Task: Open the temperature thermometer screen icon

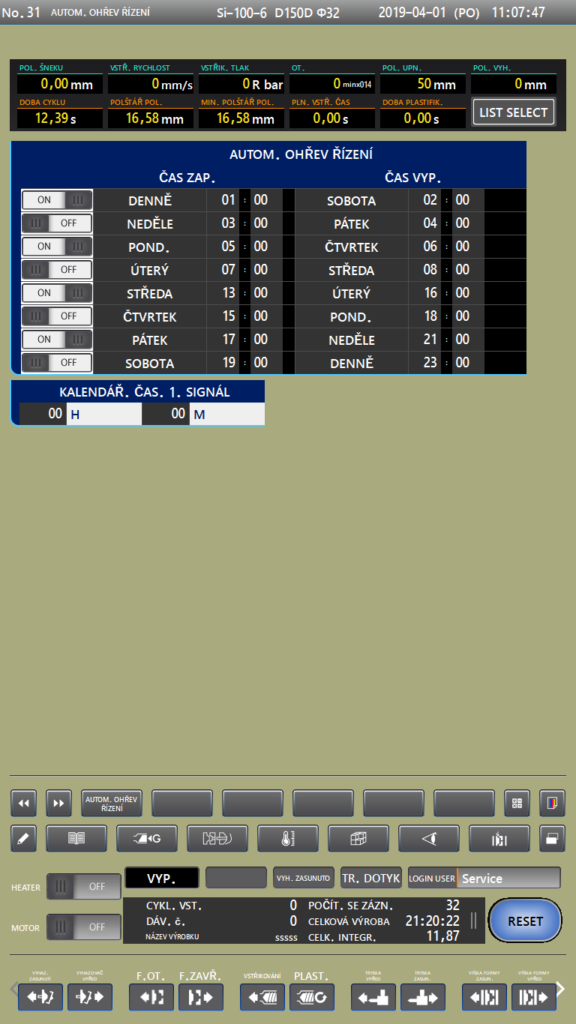Action: click(288, 839)
